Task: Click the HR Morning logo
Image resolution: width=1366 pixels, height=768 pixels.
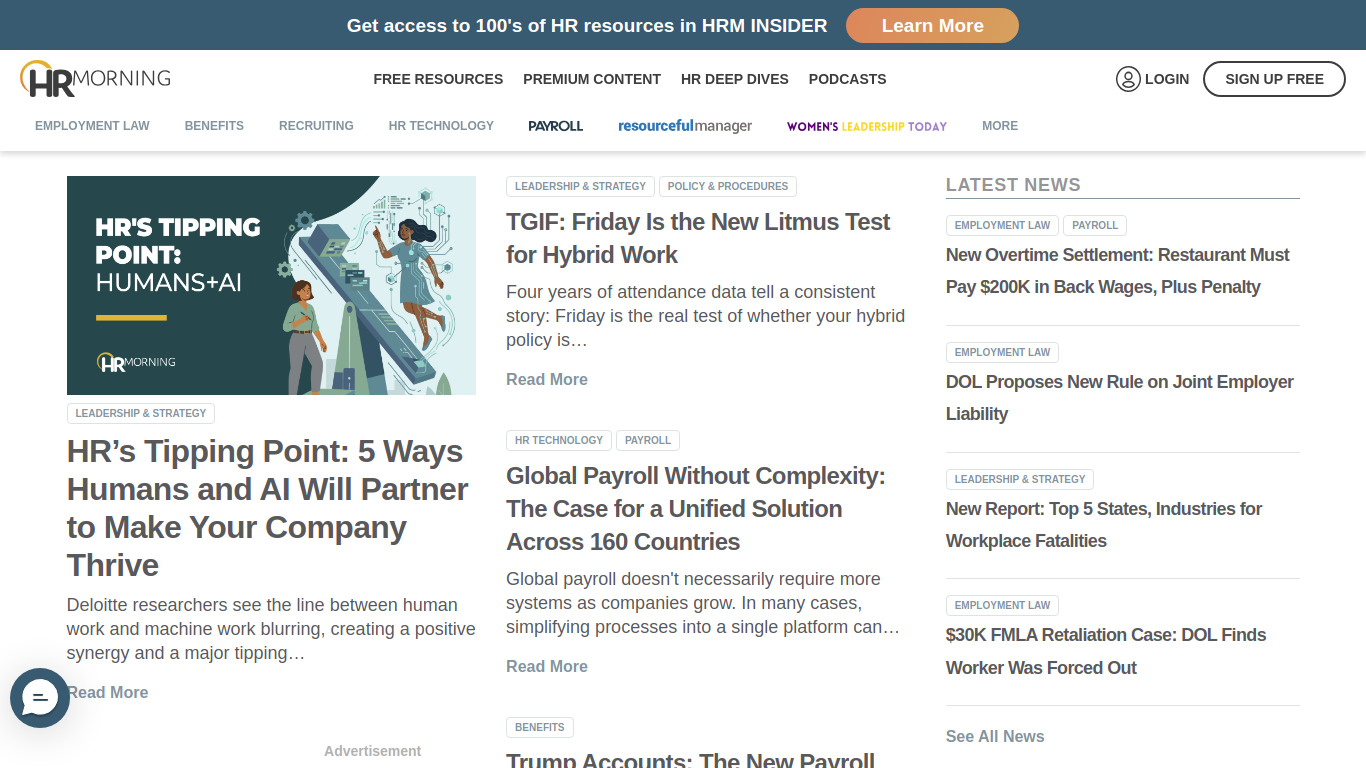Action: 95,79
